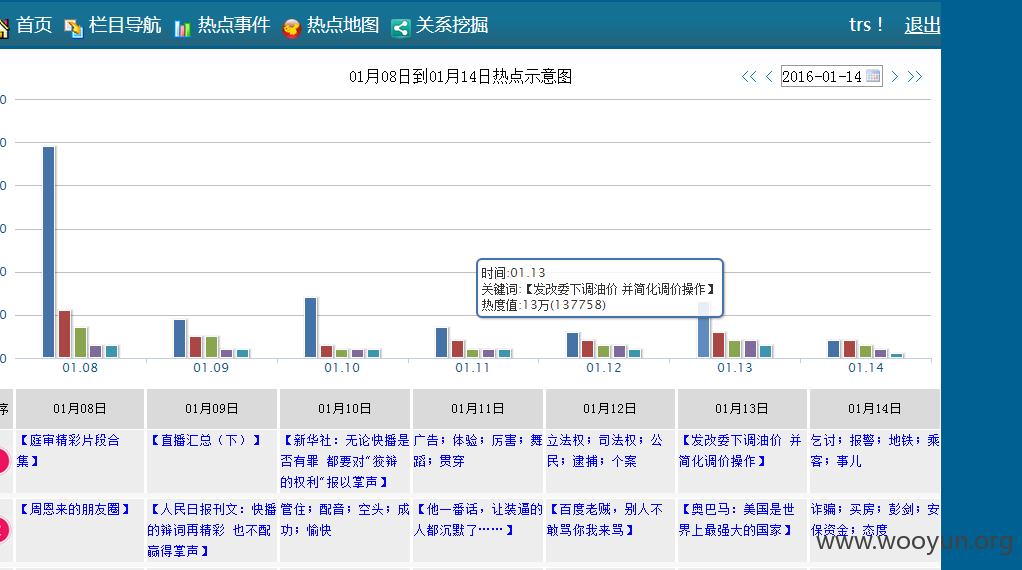
Task: Open keywords link 管住；配音；空头
Action: (345, 520)
